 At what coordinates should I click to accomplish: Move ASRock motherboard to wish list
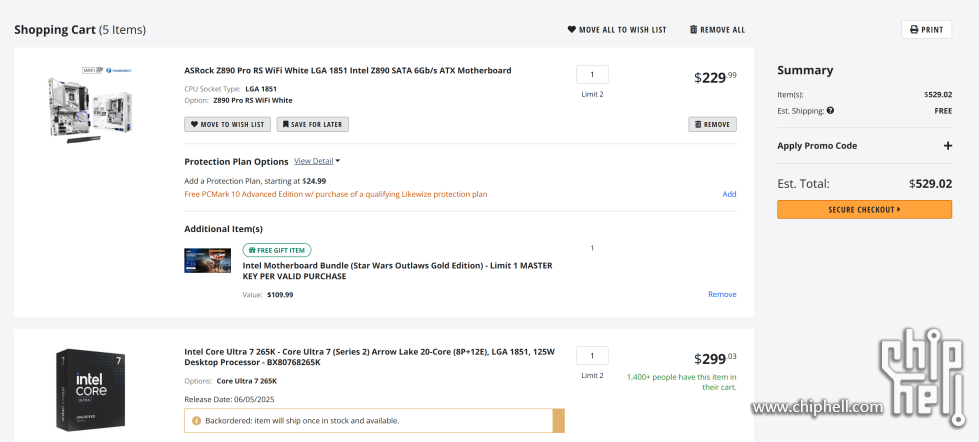(x=227, y=124)
